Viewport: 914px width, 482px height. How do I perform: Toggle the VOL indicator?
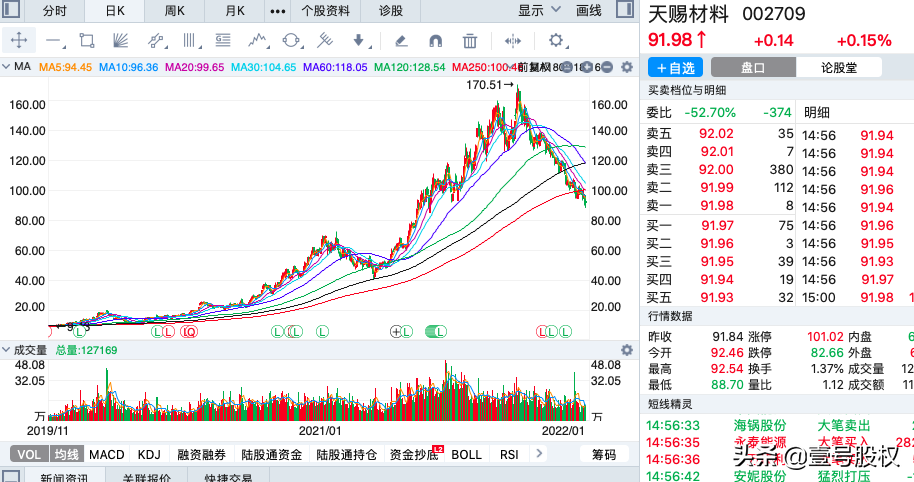tap(29, 454)
